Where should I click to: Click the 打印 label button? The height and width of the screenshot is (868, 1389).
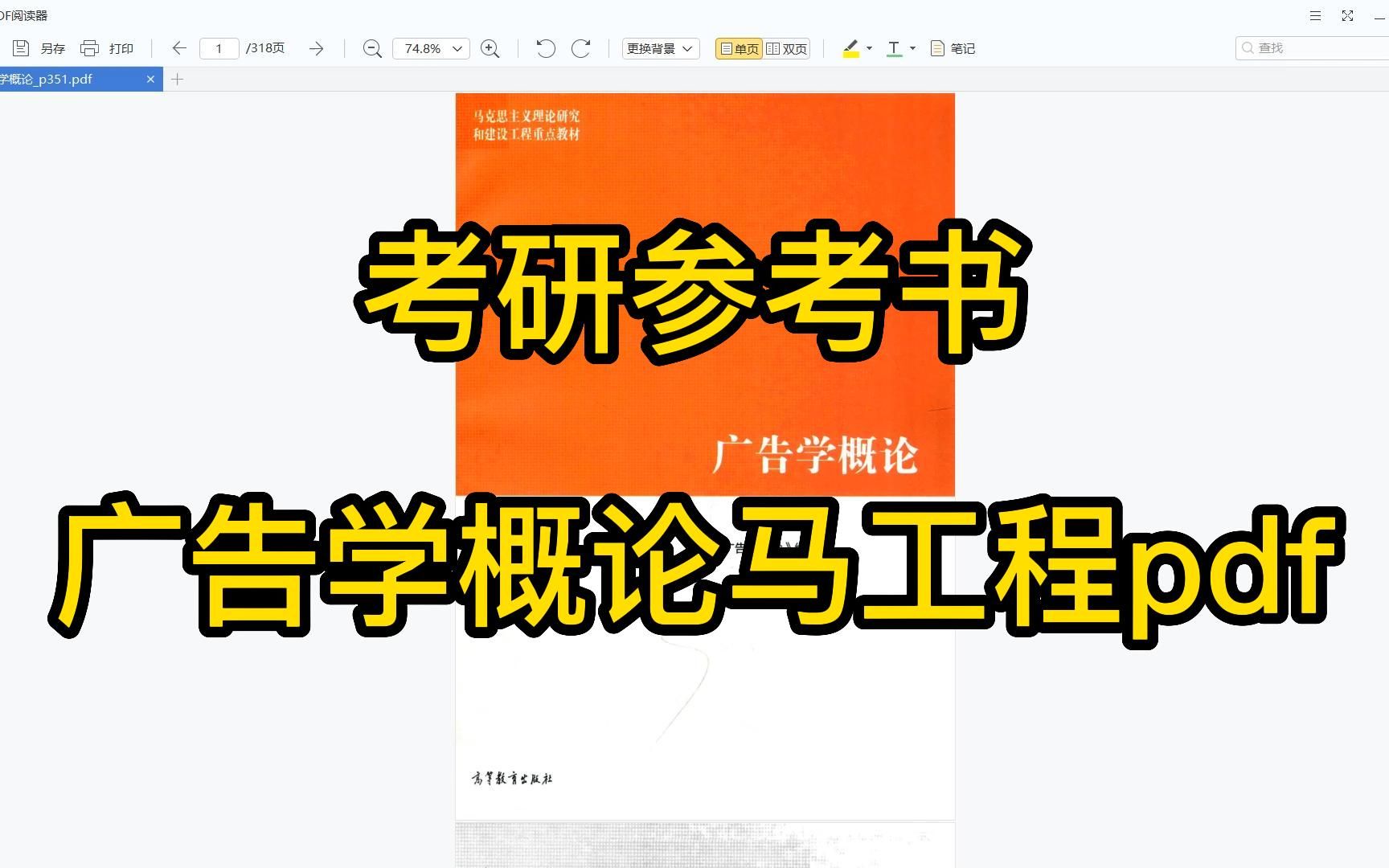coord(121,48)
